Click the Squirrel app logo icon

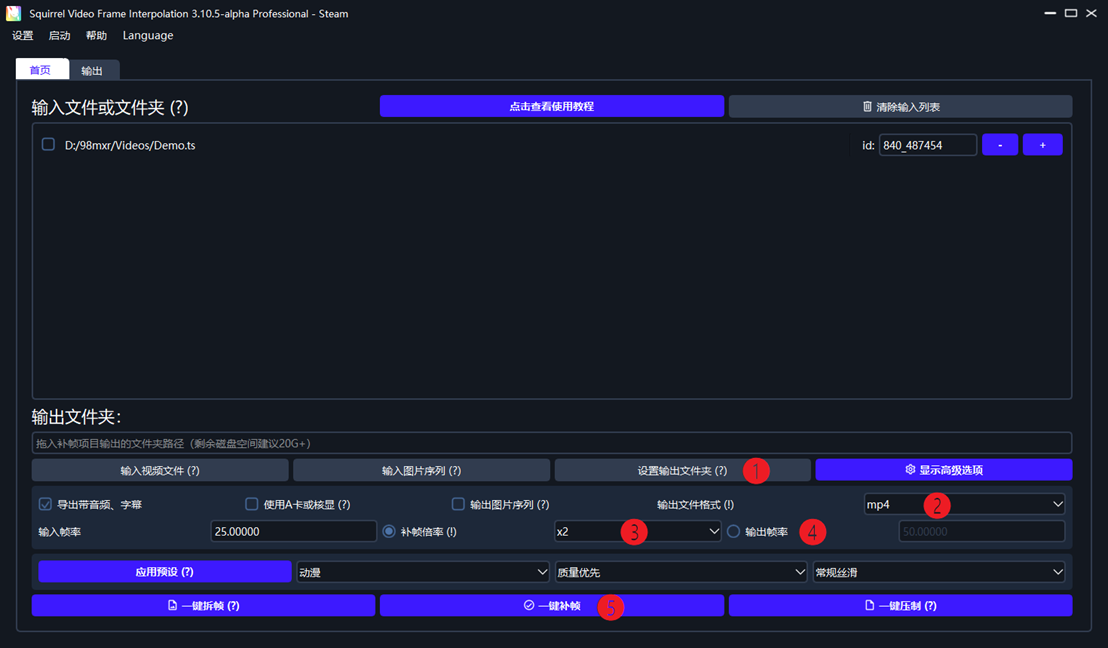13,13
